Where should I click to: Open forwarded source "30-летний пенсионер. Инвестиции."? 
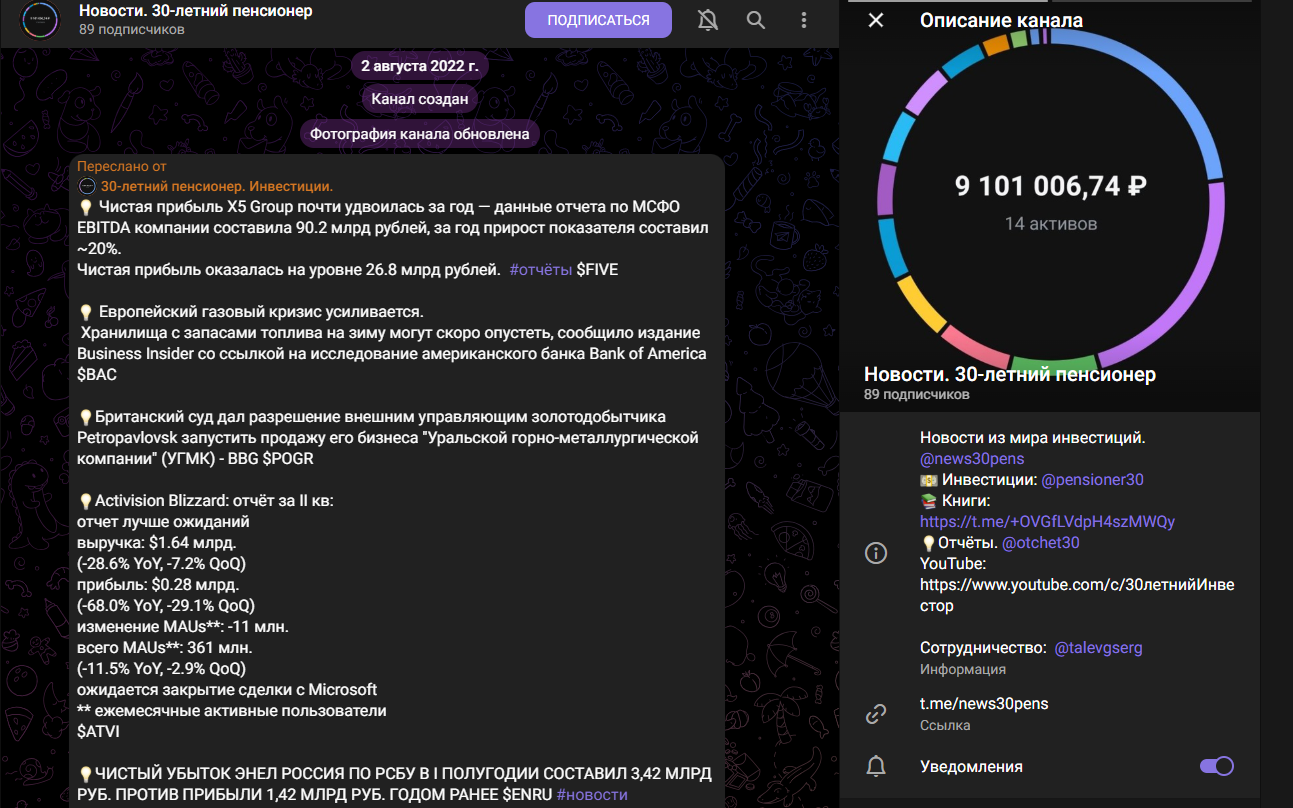(217, 186)
